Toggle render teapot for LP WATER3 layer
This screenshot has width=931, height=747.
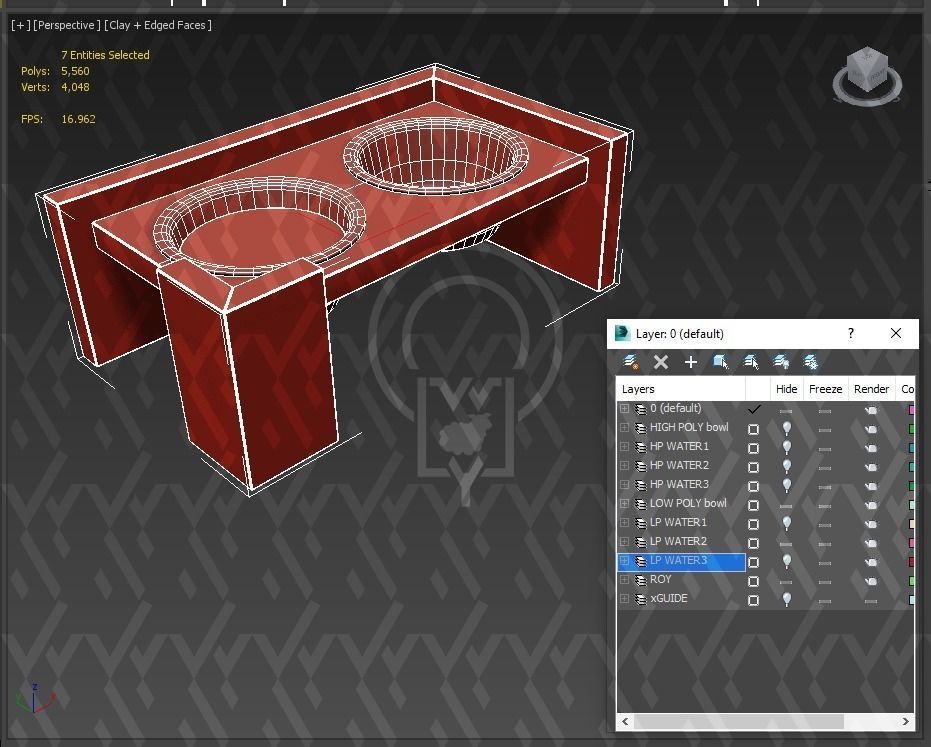871,562
